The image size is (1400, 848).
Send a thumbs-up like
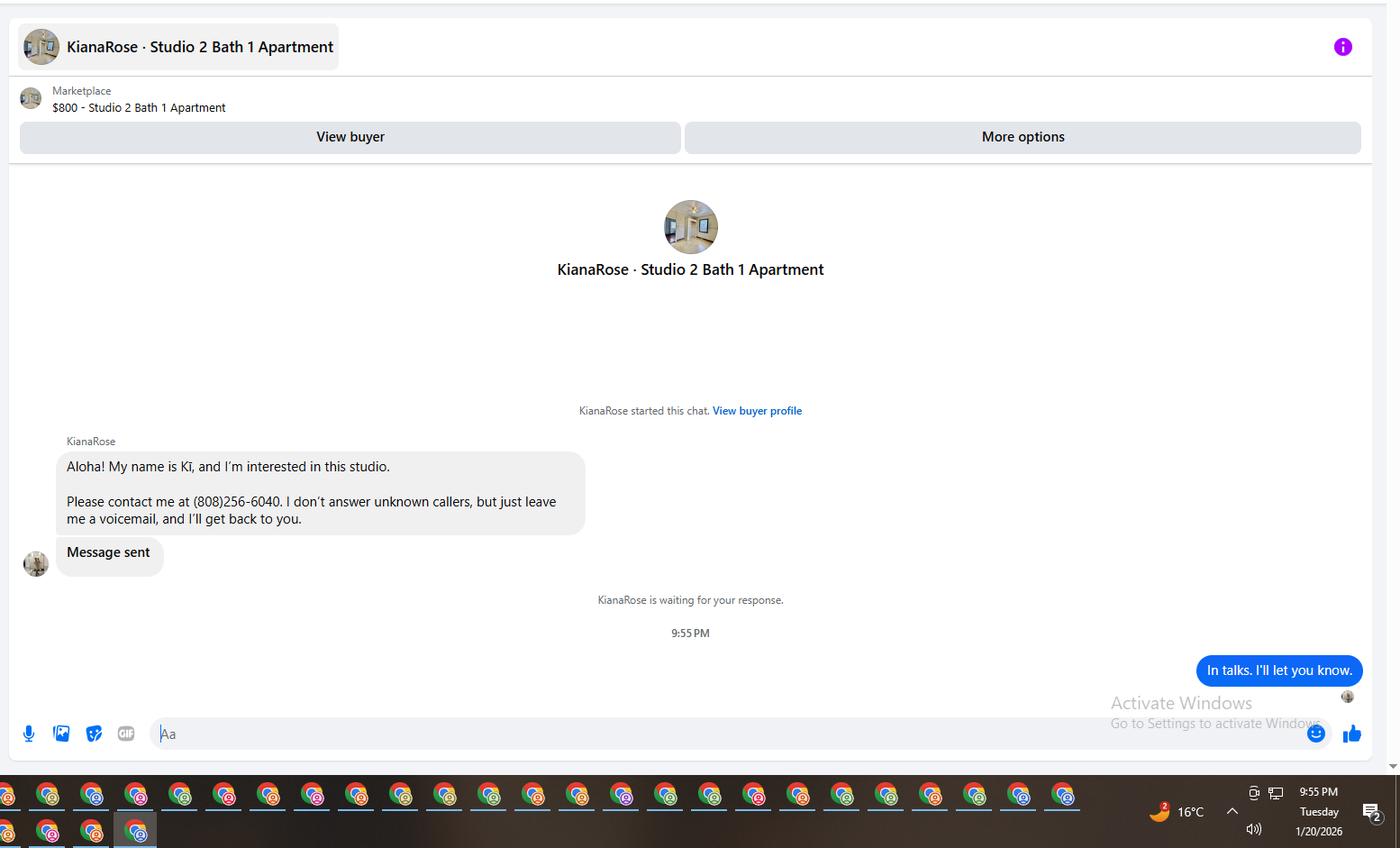click(x=1351, y=734)
